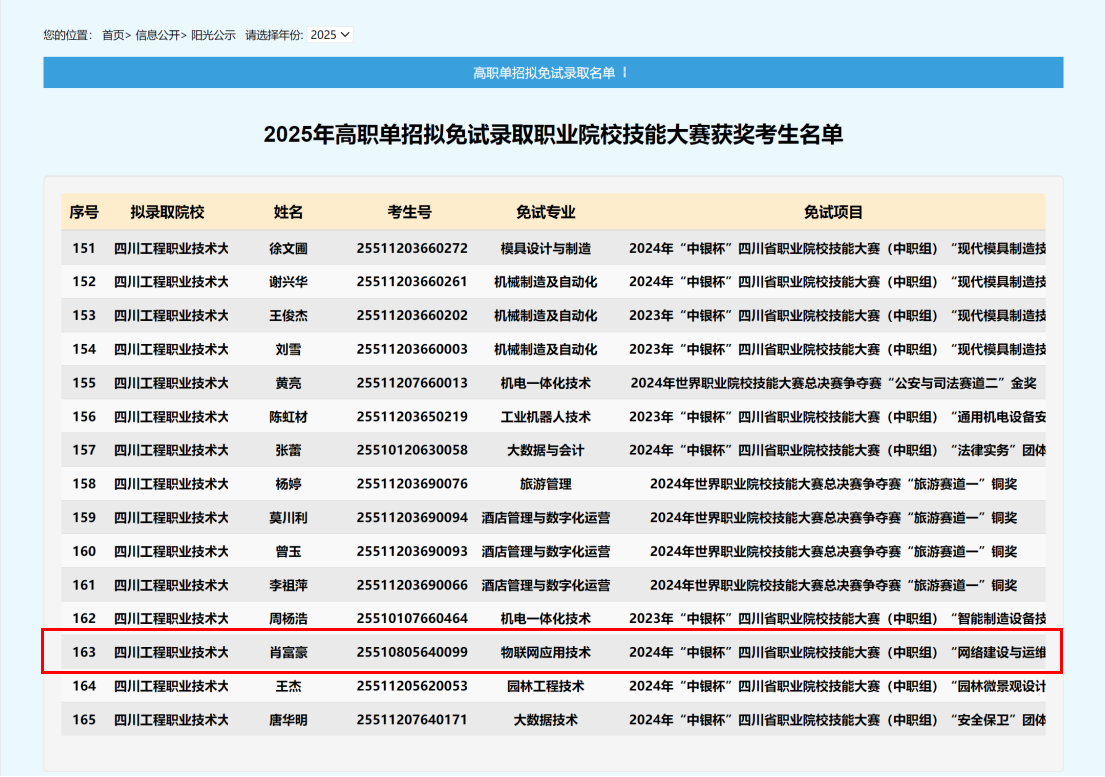Viewport: 1105px width, 777px height.
Task: Click the name 徐文圃 in row 151
Action: (x=288, y=248)
